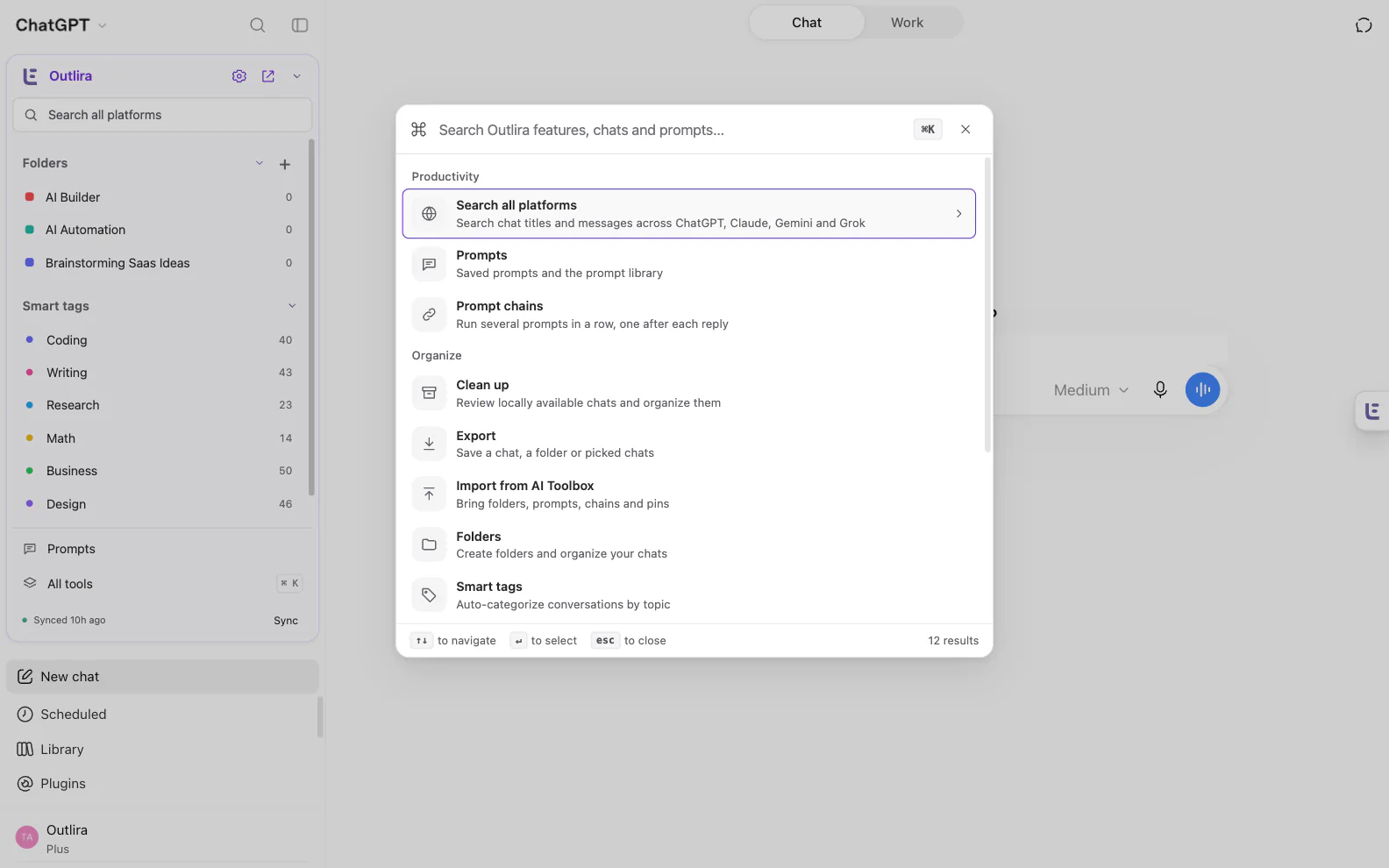
Task: Collapse the Outlira panel chevron
Action: (297, 76)
